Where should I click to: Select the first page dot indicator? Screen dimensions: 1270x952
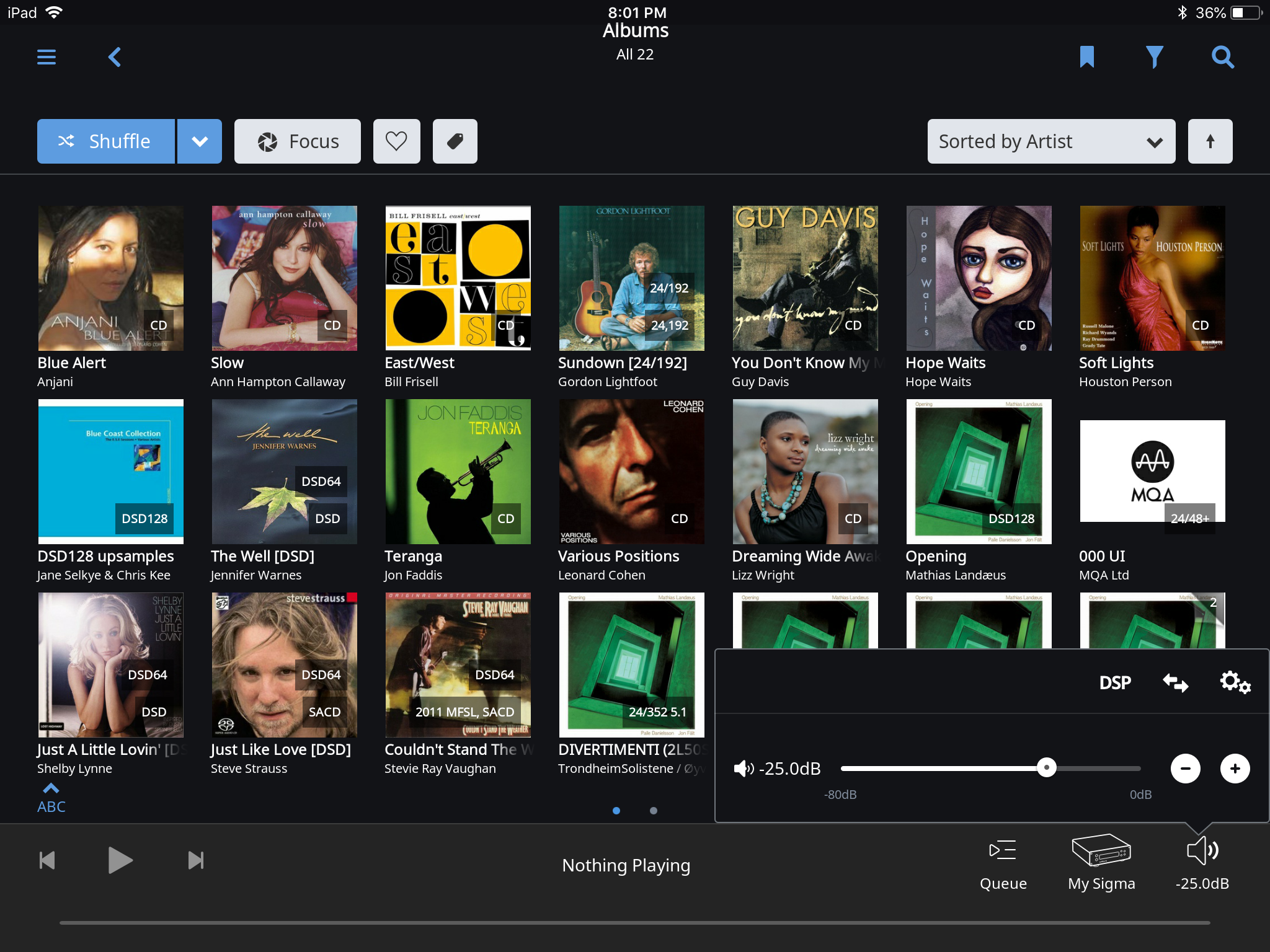pyautogui.click(x=616, y=811)
